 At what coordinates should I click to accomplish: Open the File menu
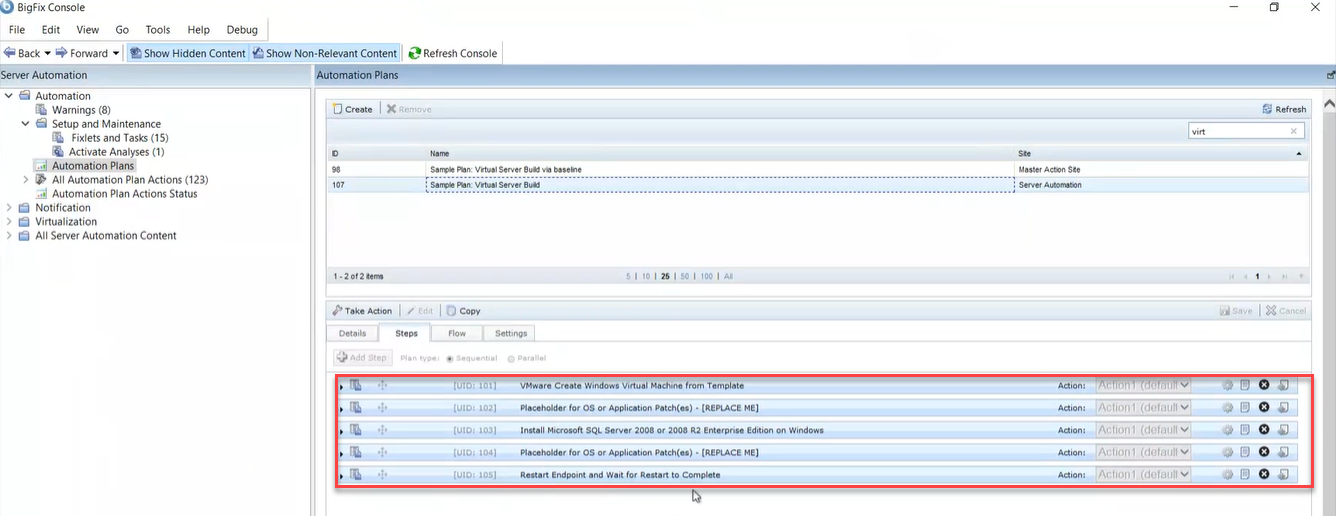pyautogui.click(x=17, y=30)
